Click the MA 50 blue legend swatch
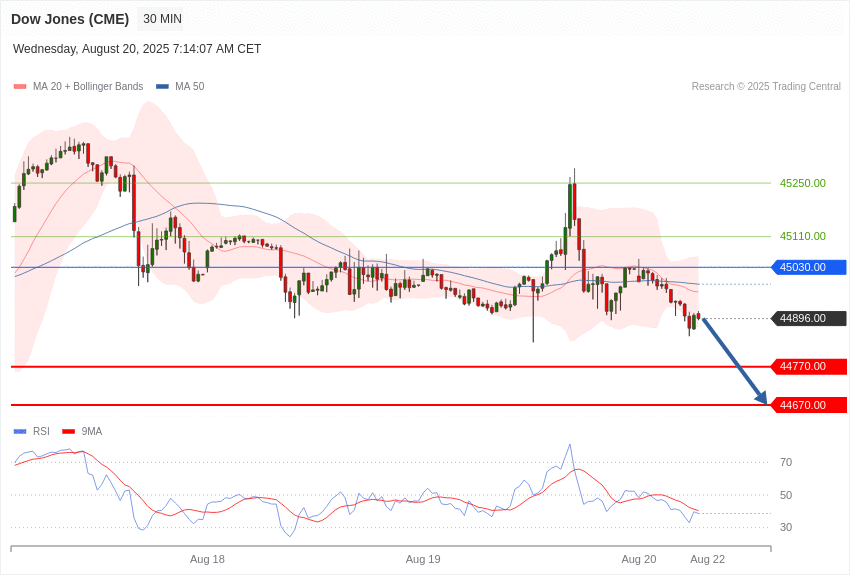Viewport: 850px width, 576px height. pyautogui.click(x=163, y=86)
